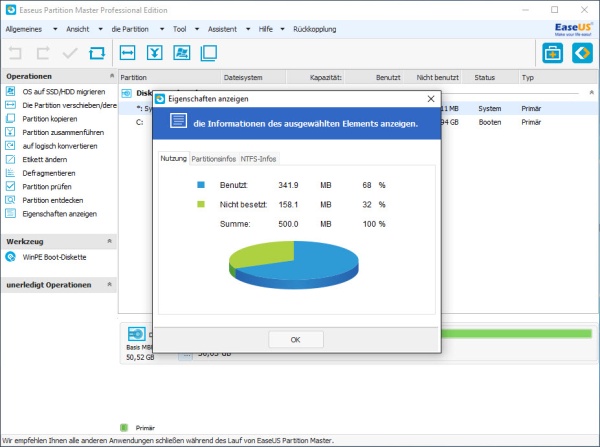Click the Redo toolbar icon
Viewport: 600px width, 447px height.
(x=43, y=53)
